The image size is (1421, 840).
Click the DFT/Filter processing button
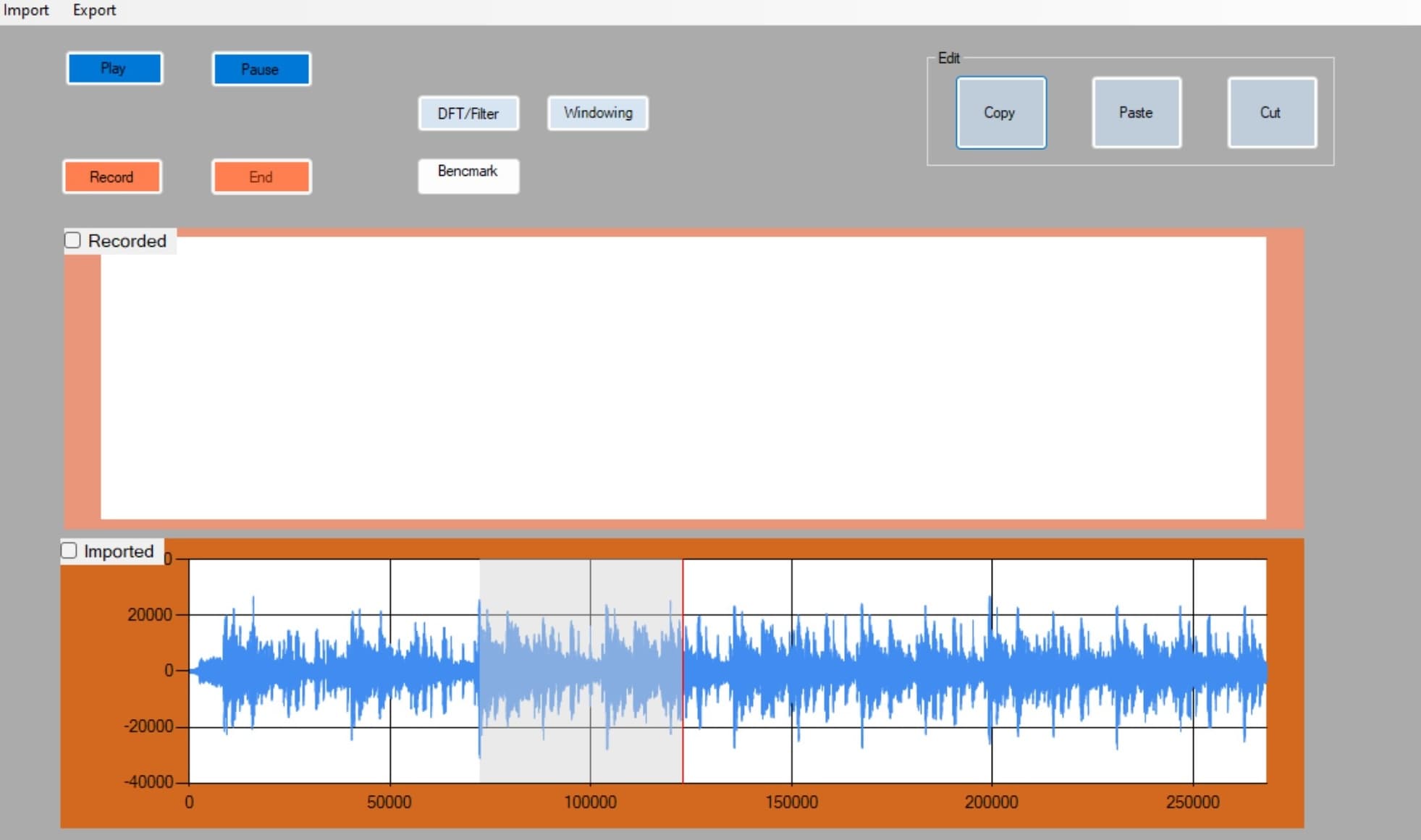[467, 113]
